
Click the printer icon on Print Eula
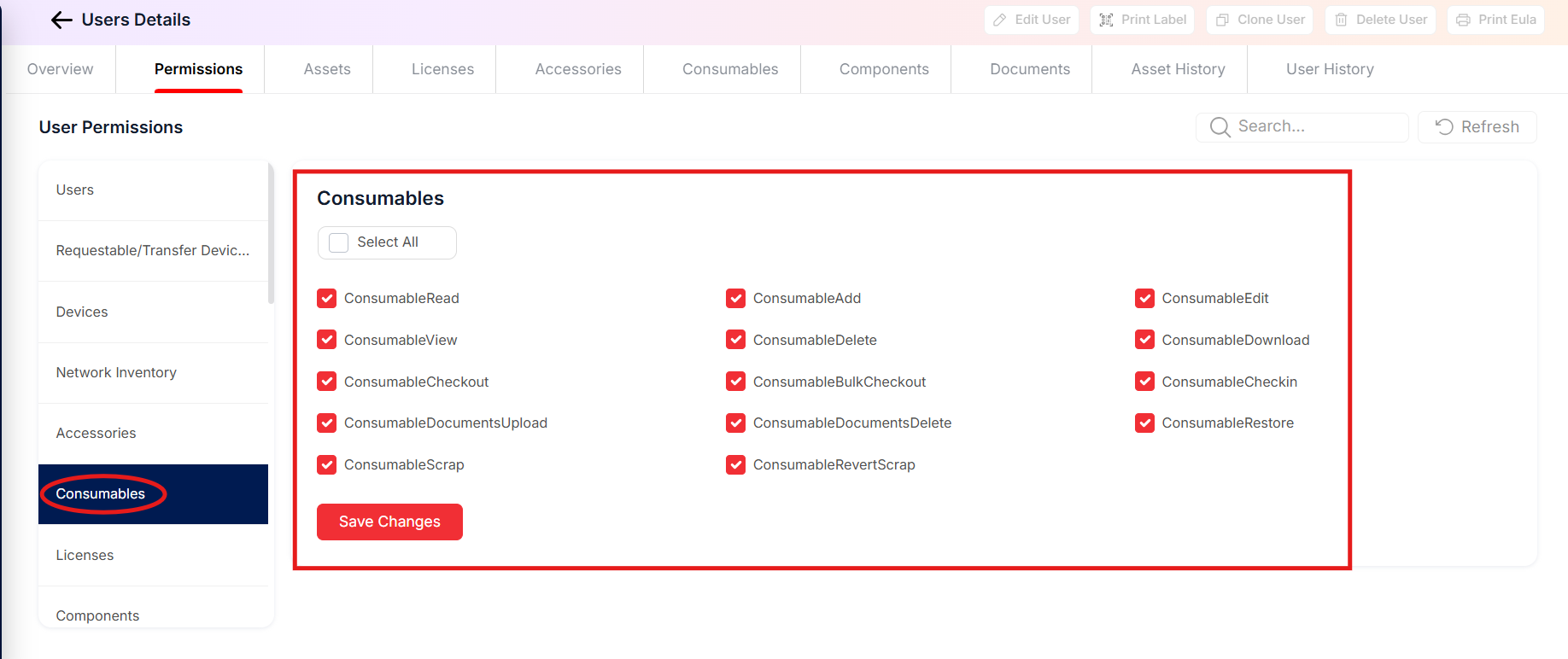coord(1463,20)
